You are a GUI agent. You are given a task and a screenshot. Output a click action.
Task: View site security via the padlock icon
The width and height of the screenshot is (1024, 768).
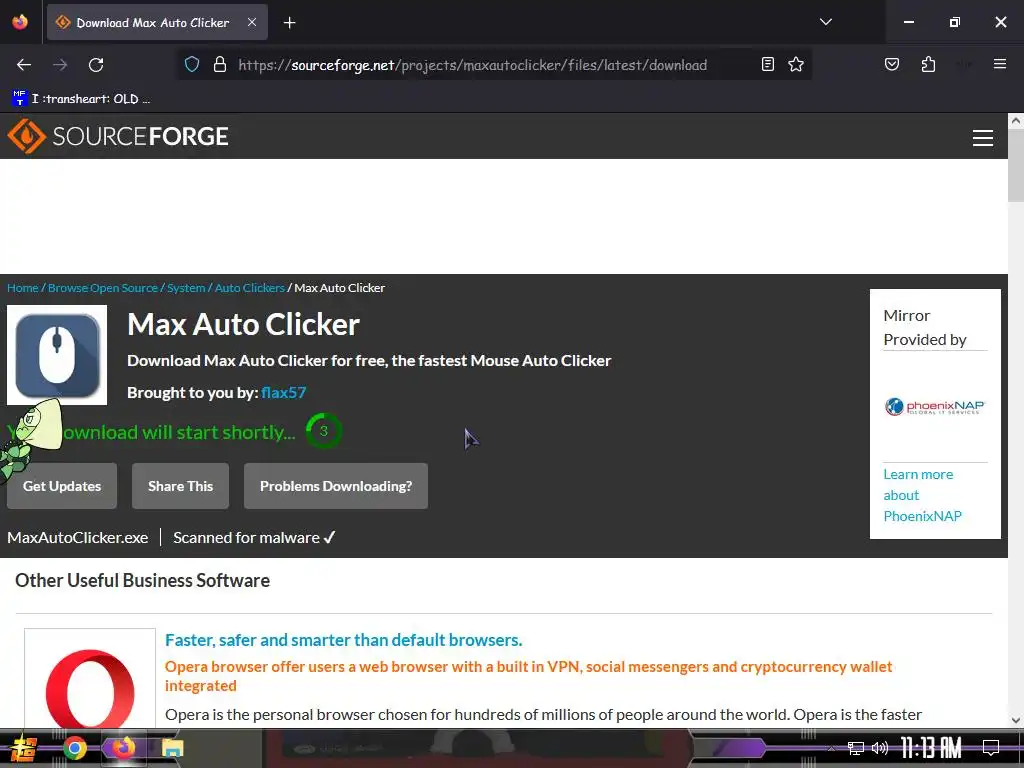pyautogui.click(x=220, y=65)
